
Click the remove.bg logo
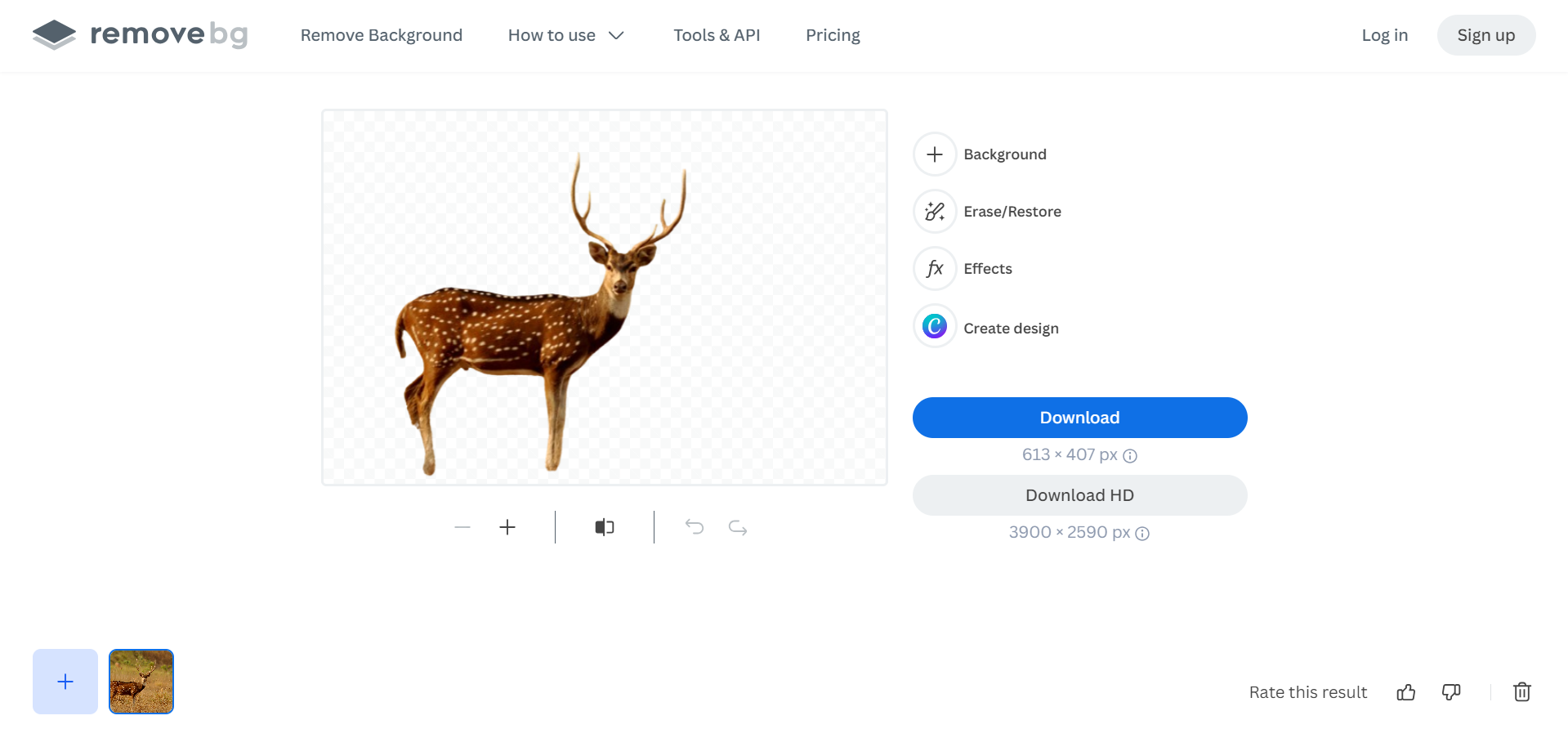140,34
